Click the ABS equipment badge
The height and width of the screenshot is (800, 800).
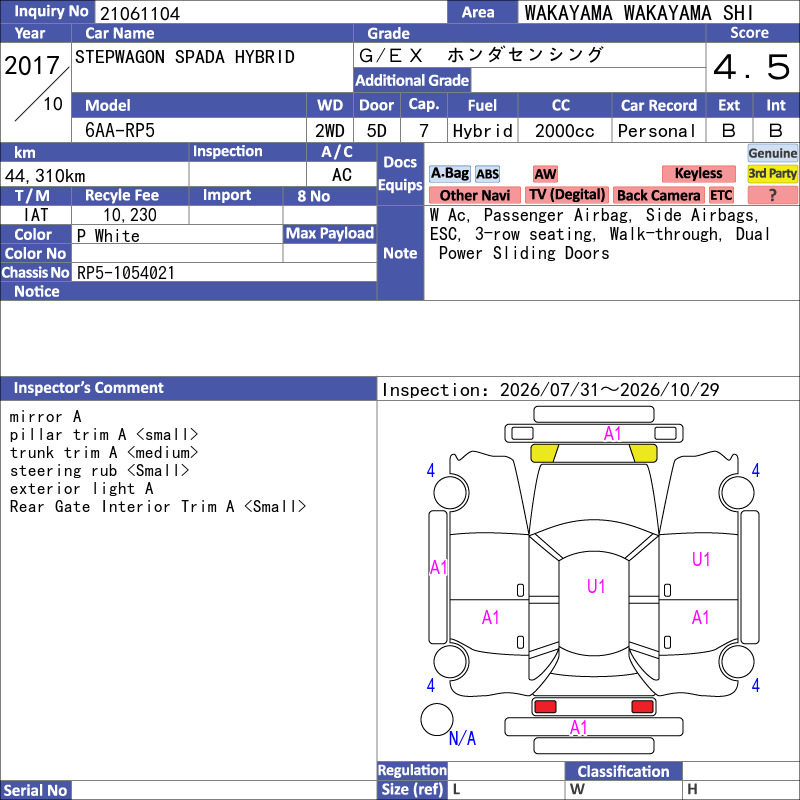(x=487, y=174)
